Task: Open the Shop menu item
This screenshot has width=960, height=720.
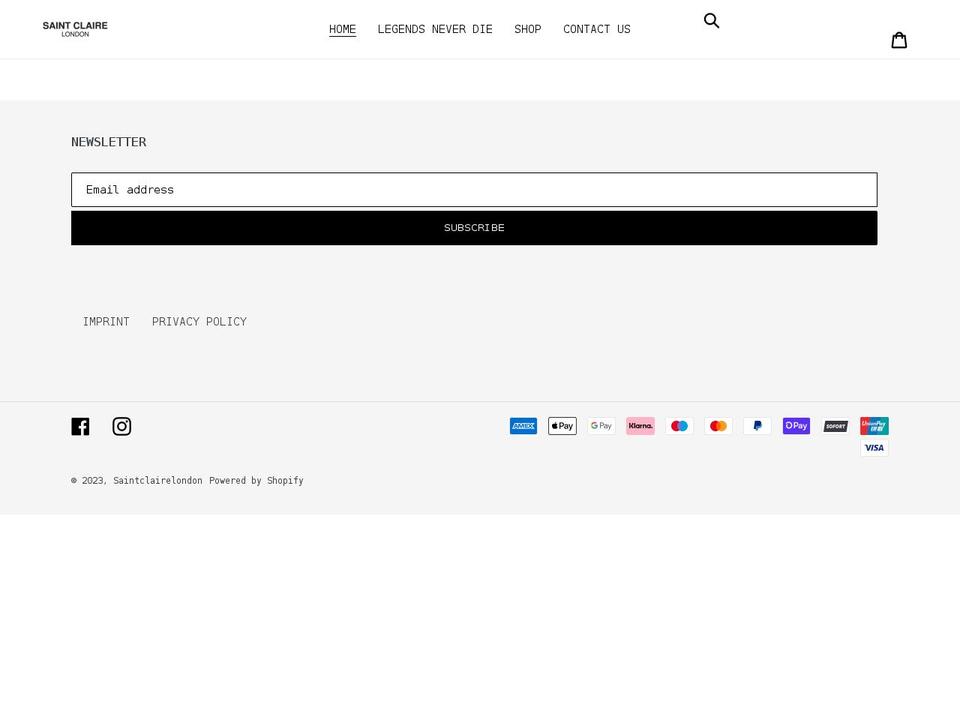Action: point(528,29)
